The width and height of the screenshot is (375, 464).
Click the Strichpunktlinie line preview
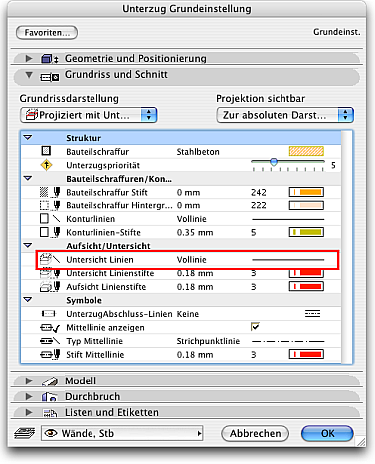click(288, 341)
